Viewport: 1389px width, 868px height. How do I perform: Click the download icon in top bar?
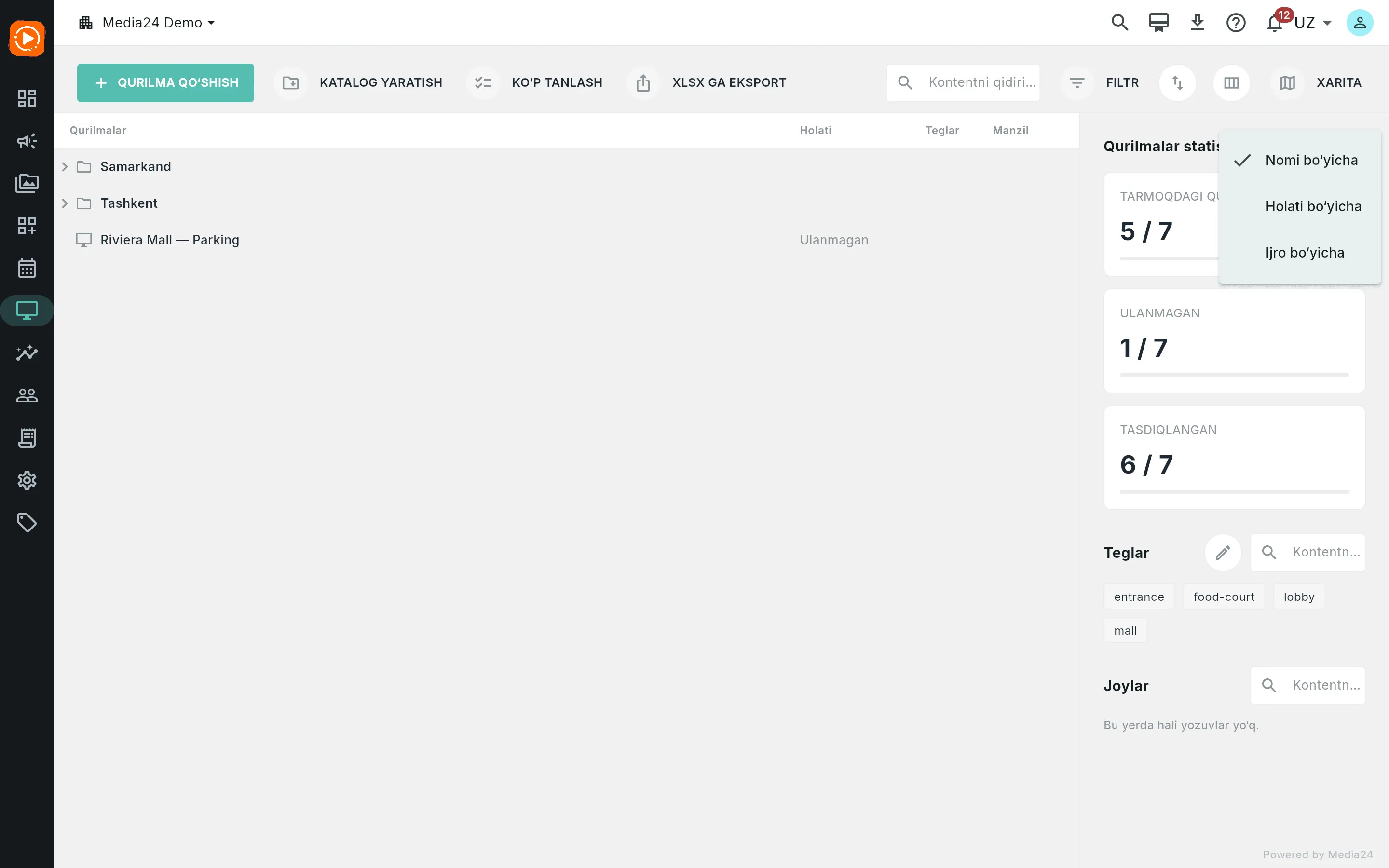(x=1198, y=23)
